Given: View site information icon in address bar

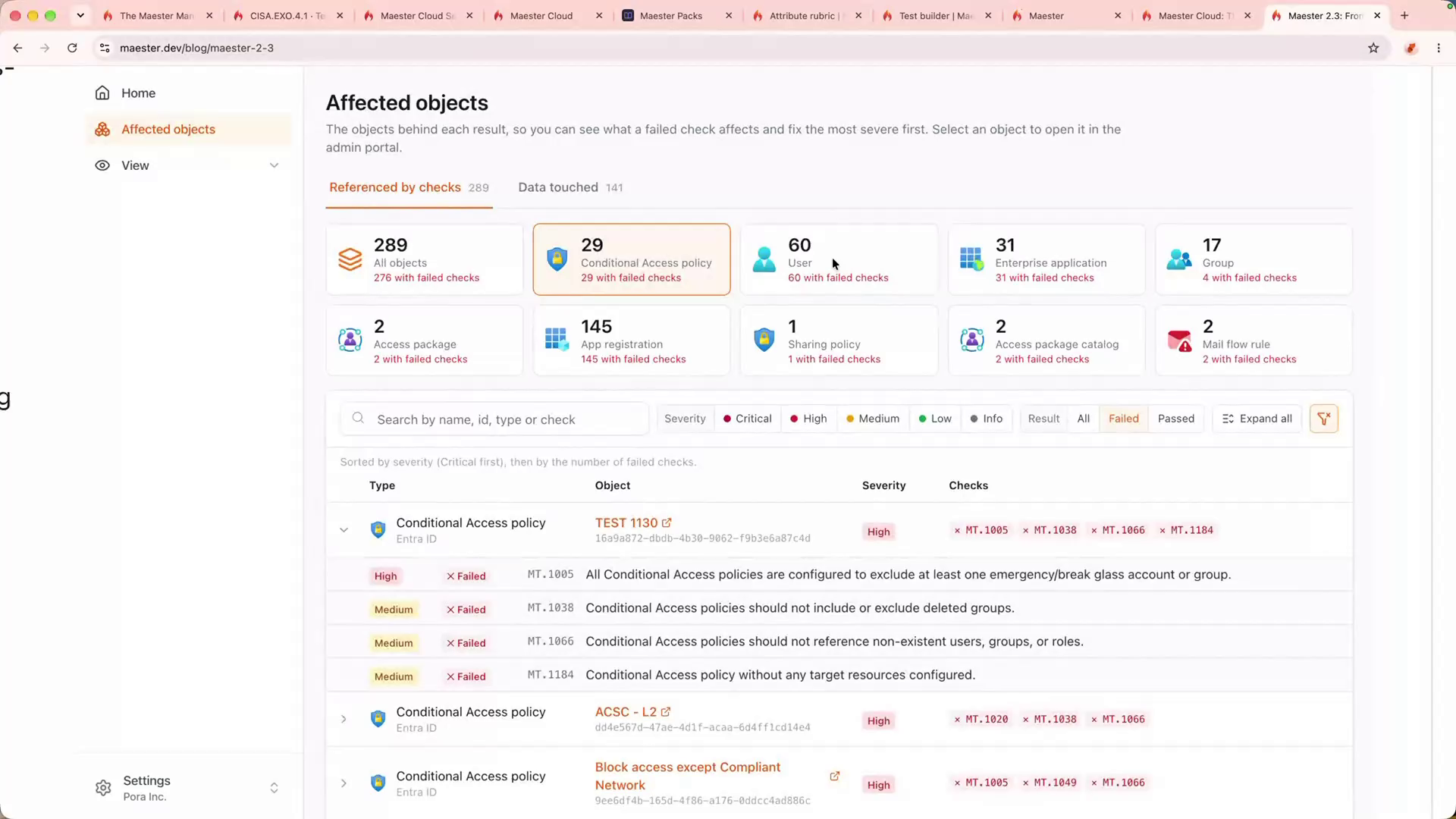Looking at the screenshot, I should 105,48.
